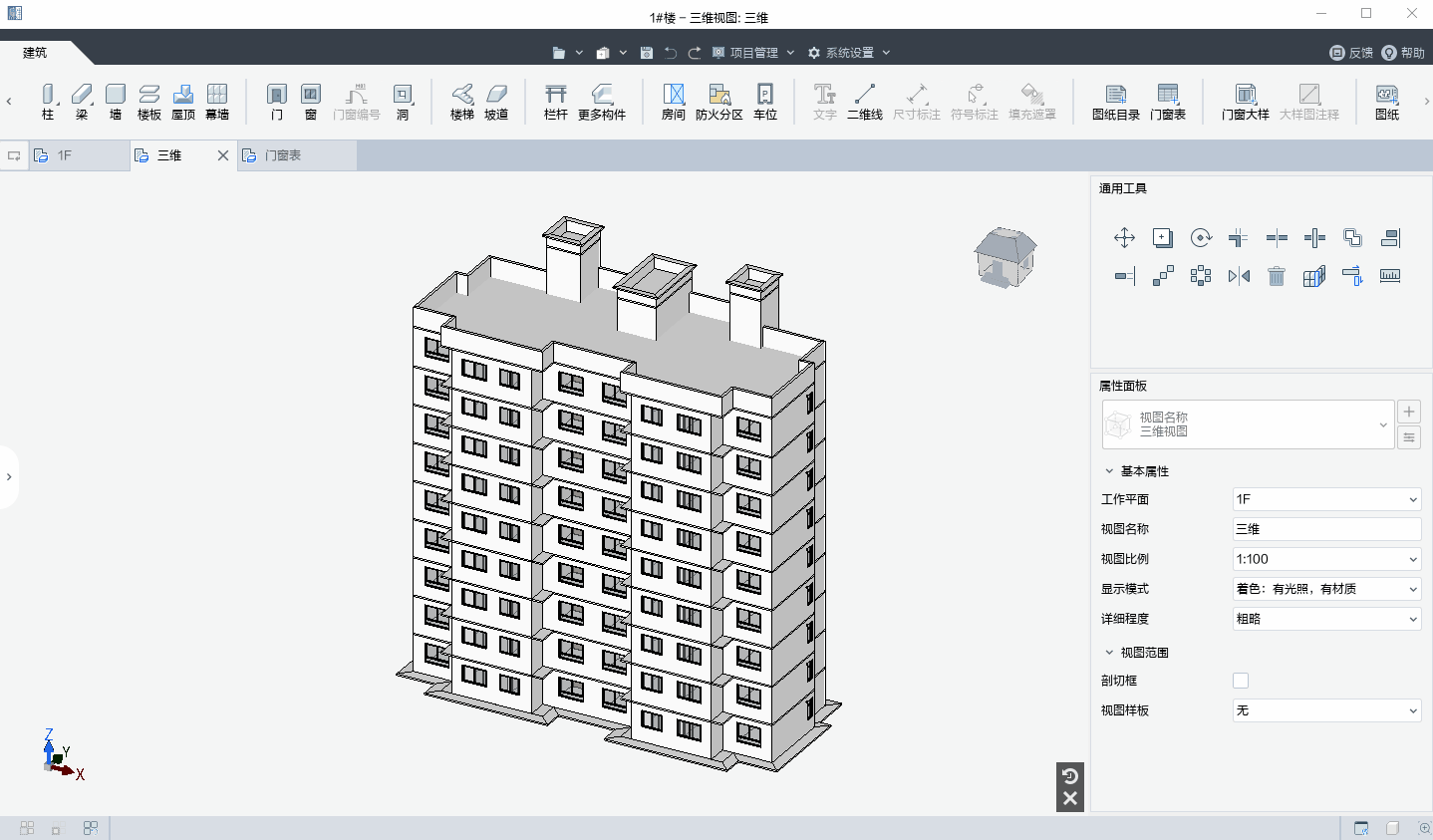Click the 帮助 help button
1433x840 pixels.
[1403, 53]
